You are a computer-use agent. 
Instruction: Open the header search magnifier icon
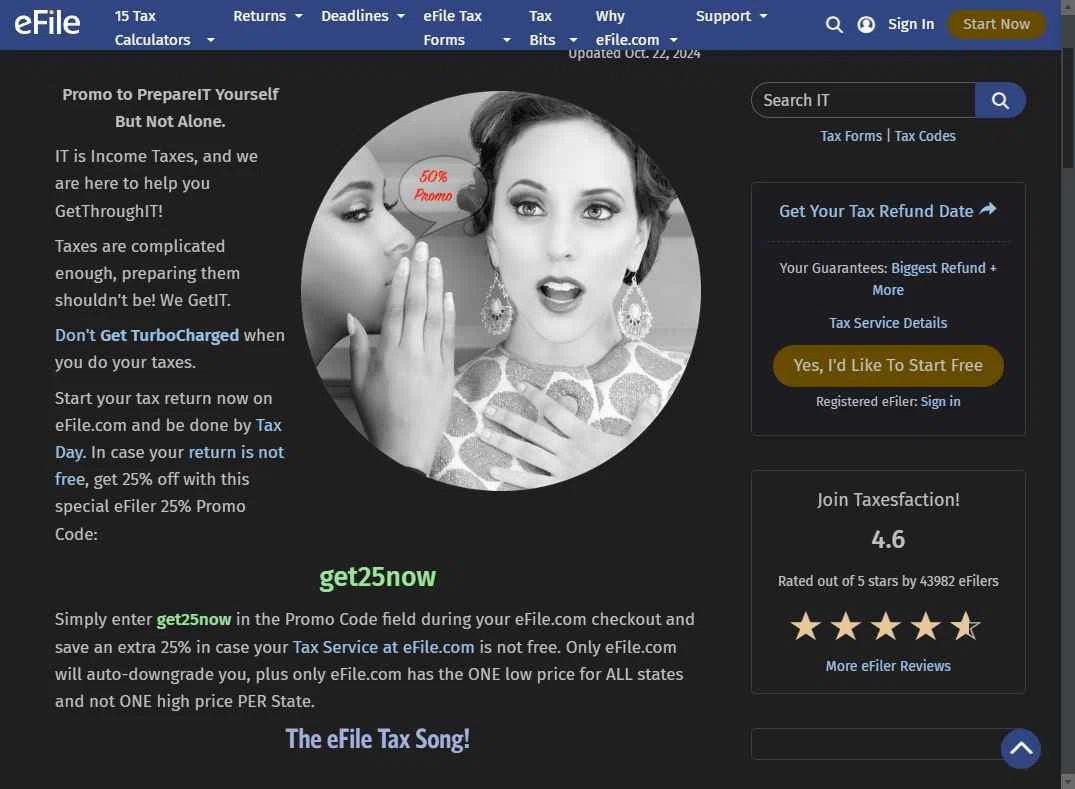point(834,25)
